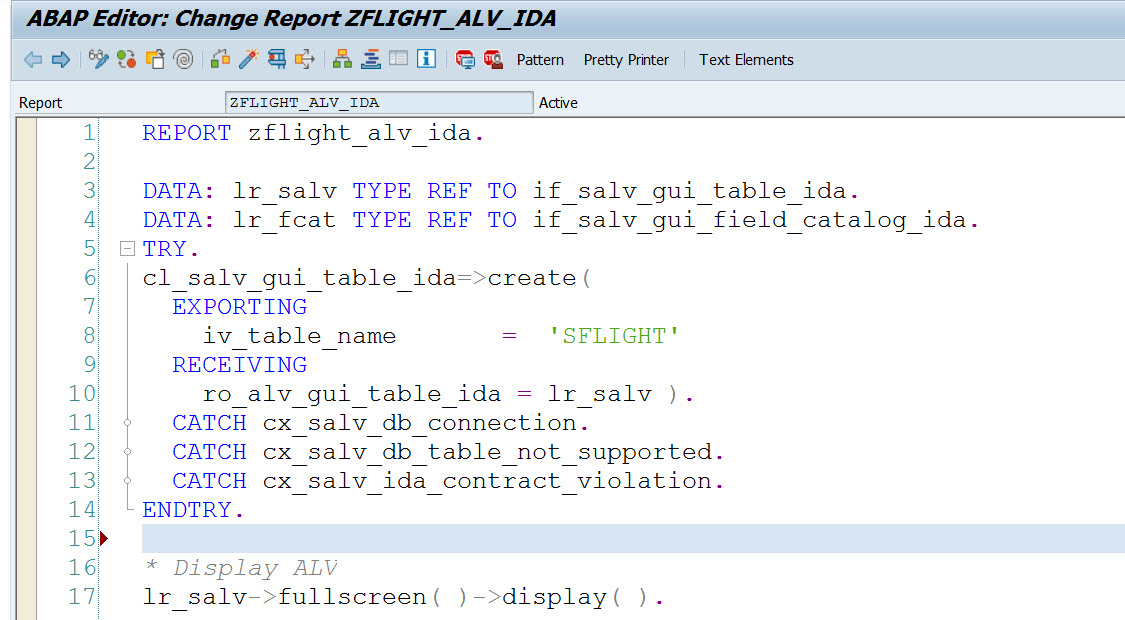Click the Back navigation arrow
Screen dimensions: 1125x620
tap(31, 59)
